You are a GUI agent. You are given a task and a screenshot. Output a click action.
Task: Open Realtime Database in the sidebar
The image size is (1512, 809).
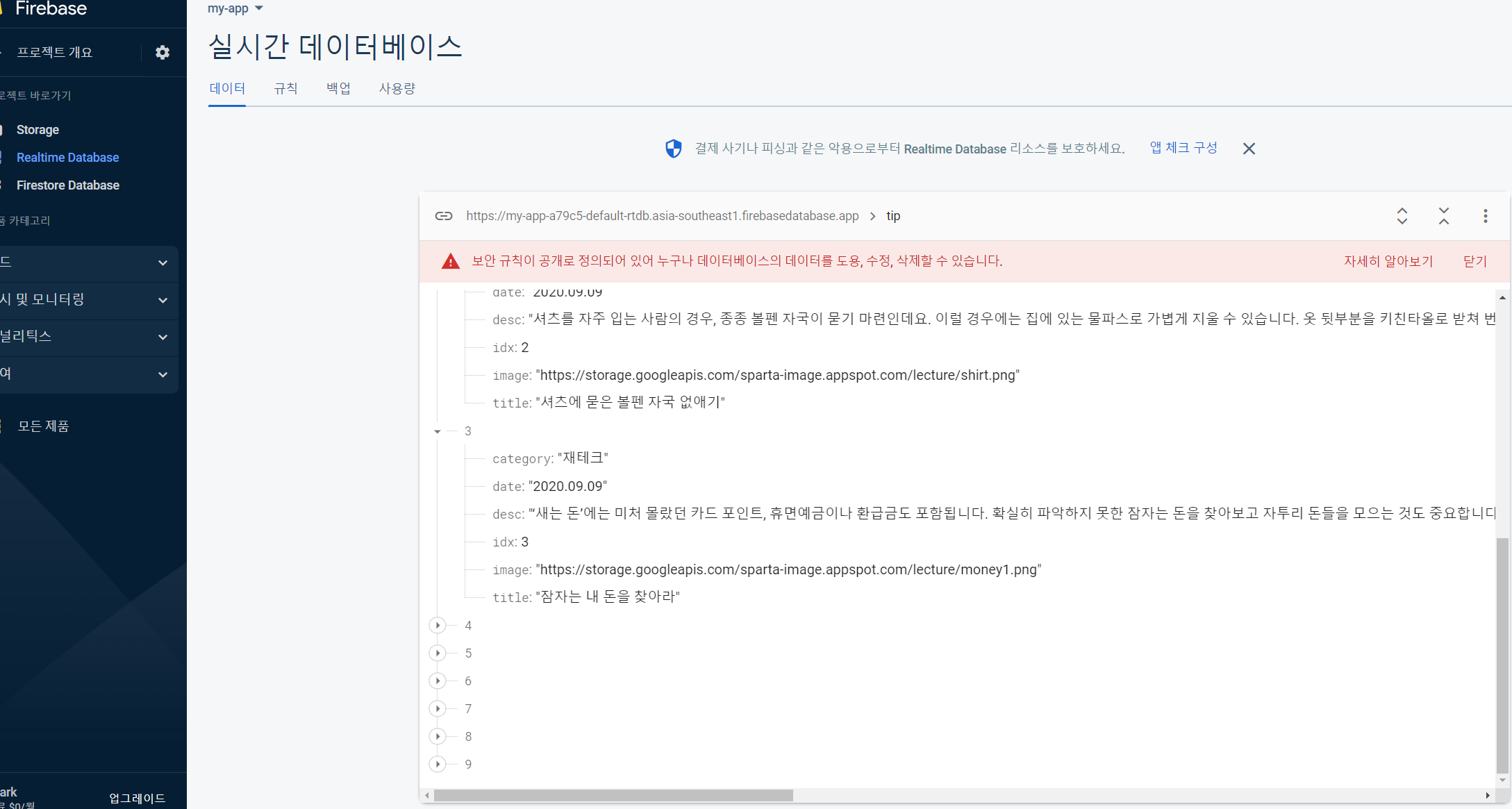(67, 158)
